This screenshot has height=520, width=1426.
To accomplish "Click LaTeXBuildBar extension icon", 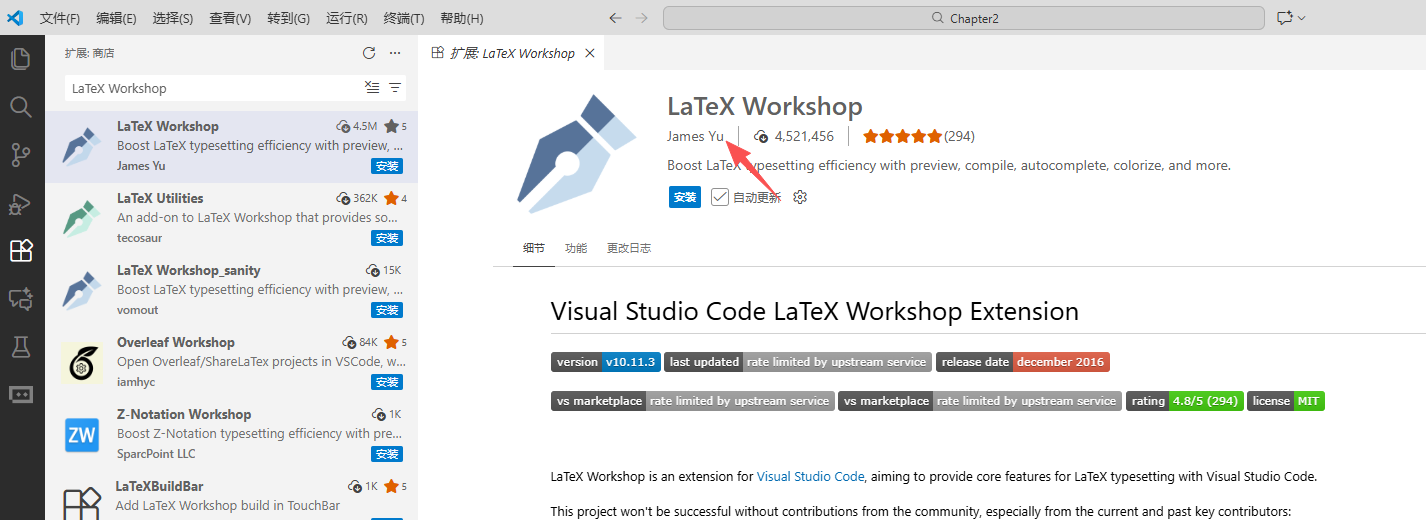I will click(x=82, y=503).
